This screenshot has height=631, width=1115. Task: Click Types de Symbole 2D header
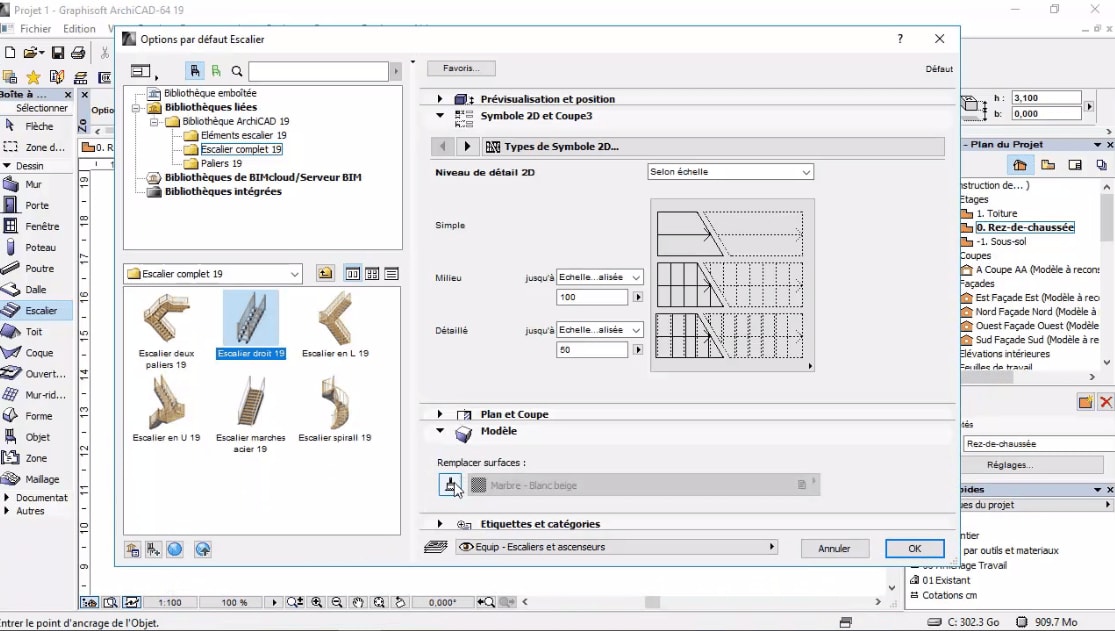pyautogui.click(x=713, y=147)
